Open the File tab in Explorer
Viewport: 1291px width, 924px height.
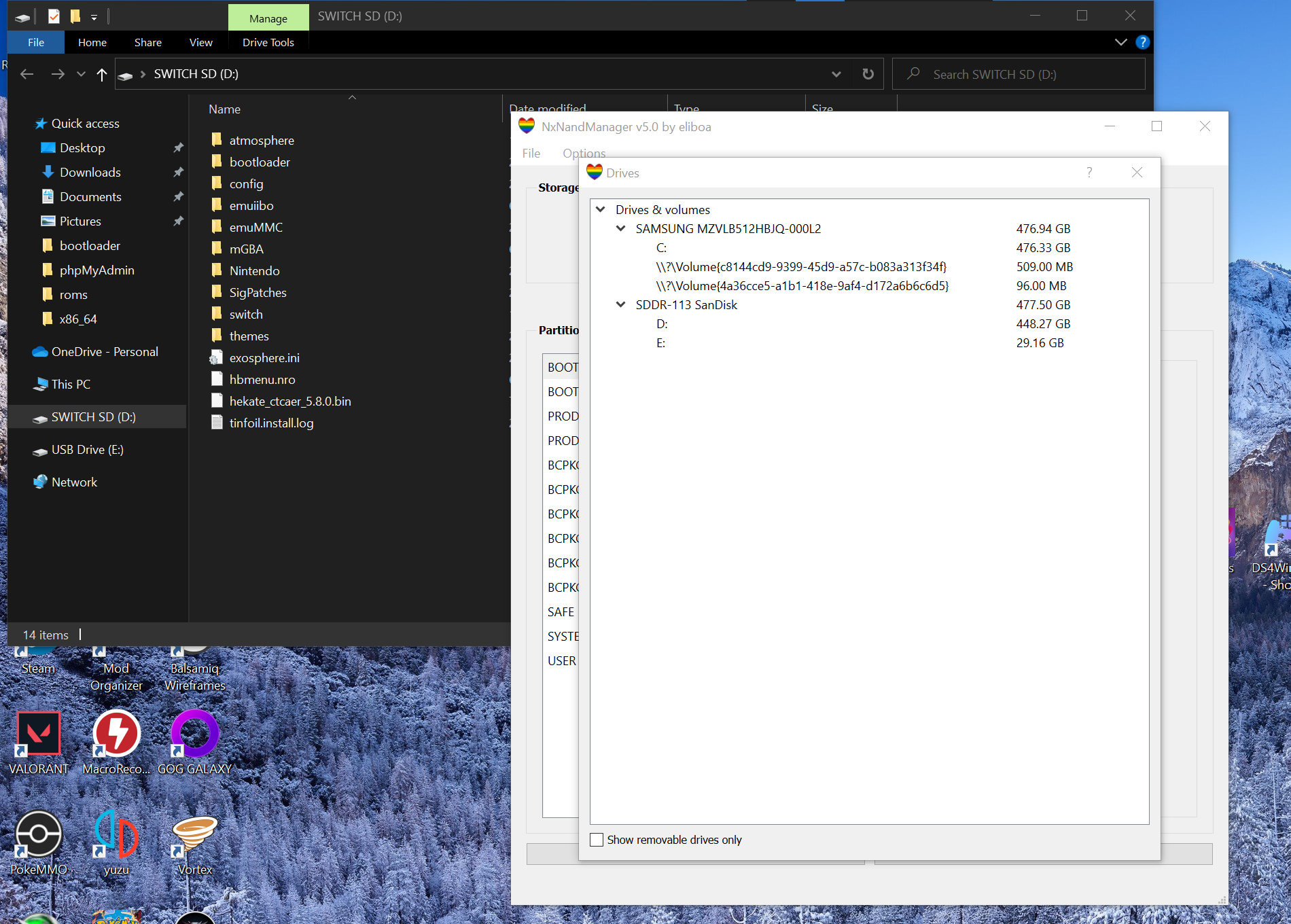pyautogui.click(x=36, y=42)
